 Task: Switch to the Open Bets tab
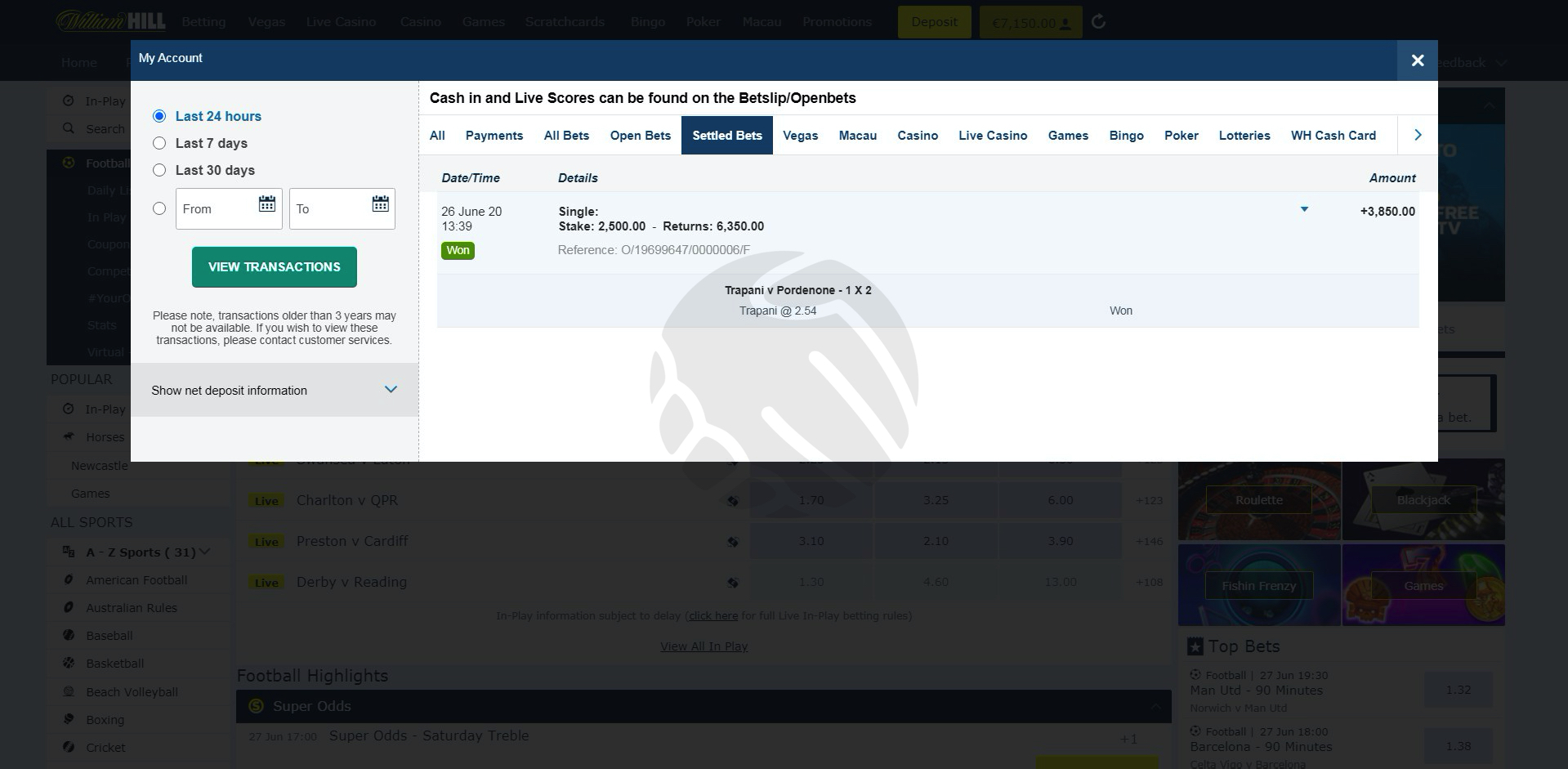641,136
